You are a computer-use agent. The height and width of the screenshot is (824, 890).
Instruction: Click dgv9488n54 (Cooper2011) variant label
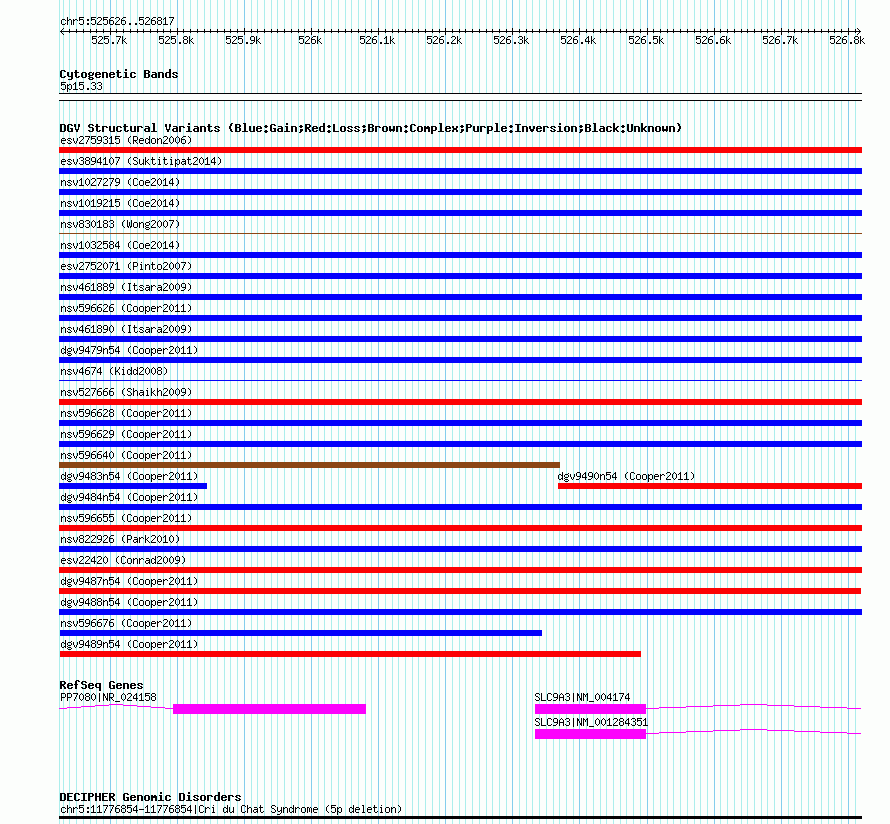(x=129, y=602)
